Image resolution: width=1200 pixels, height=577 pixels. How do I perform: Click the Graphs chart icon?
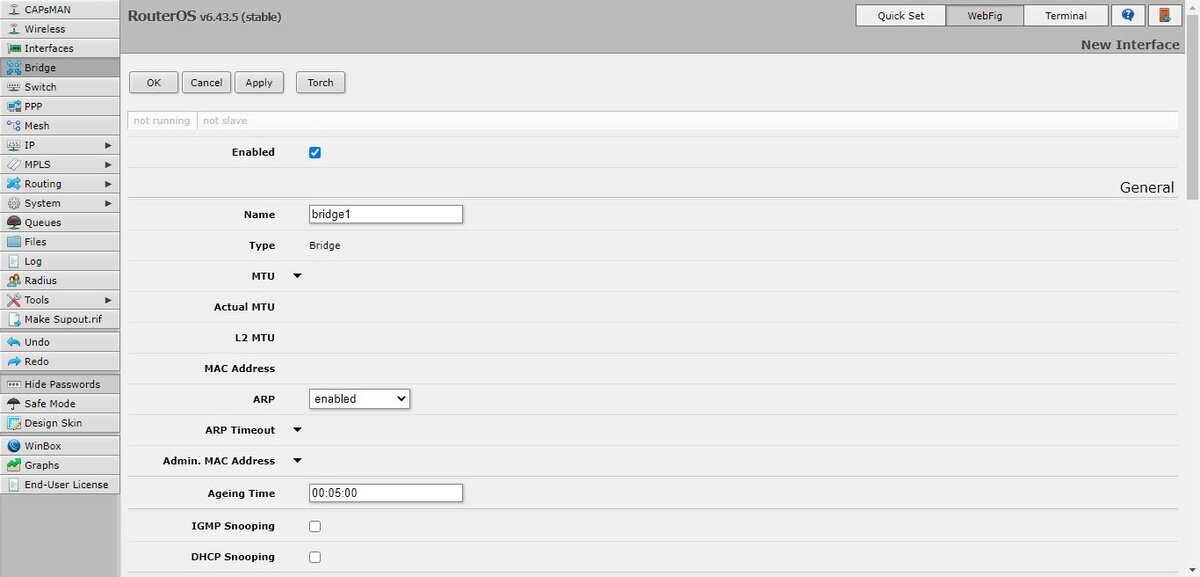pyautogui.click(x=14, y=465)
